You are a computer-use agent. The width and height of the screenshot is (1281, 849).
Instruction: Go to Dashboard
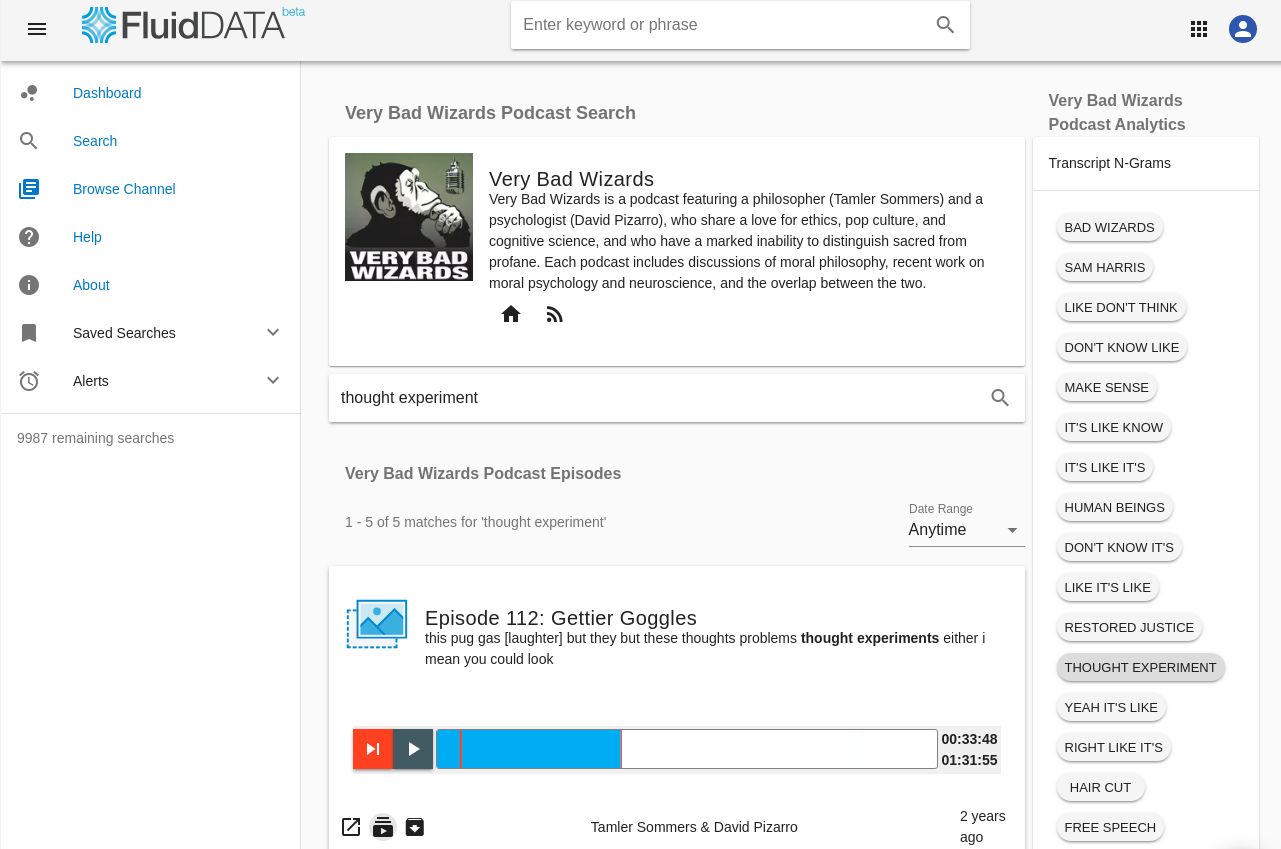pos(107,93)
